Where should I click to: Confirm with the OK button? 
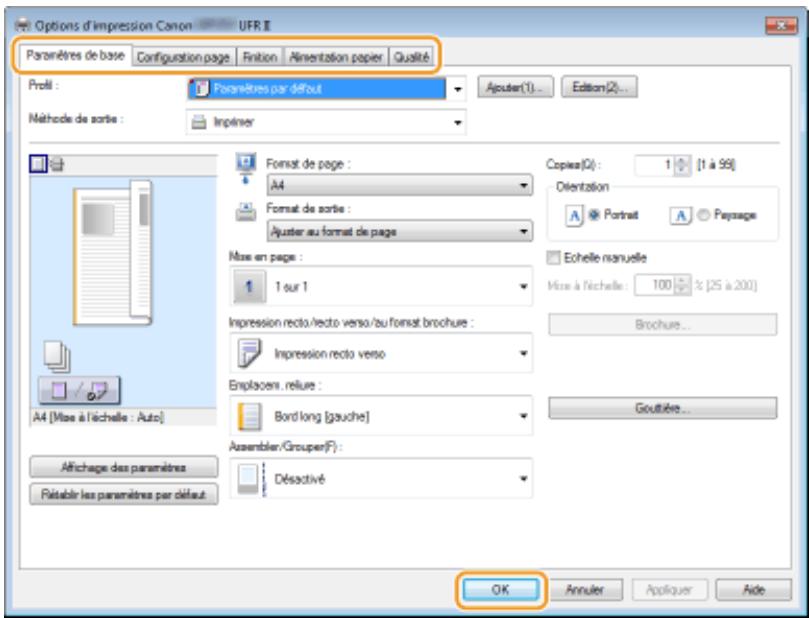tap(500, 590)
